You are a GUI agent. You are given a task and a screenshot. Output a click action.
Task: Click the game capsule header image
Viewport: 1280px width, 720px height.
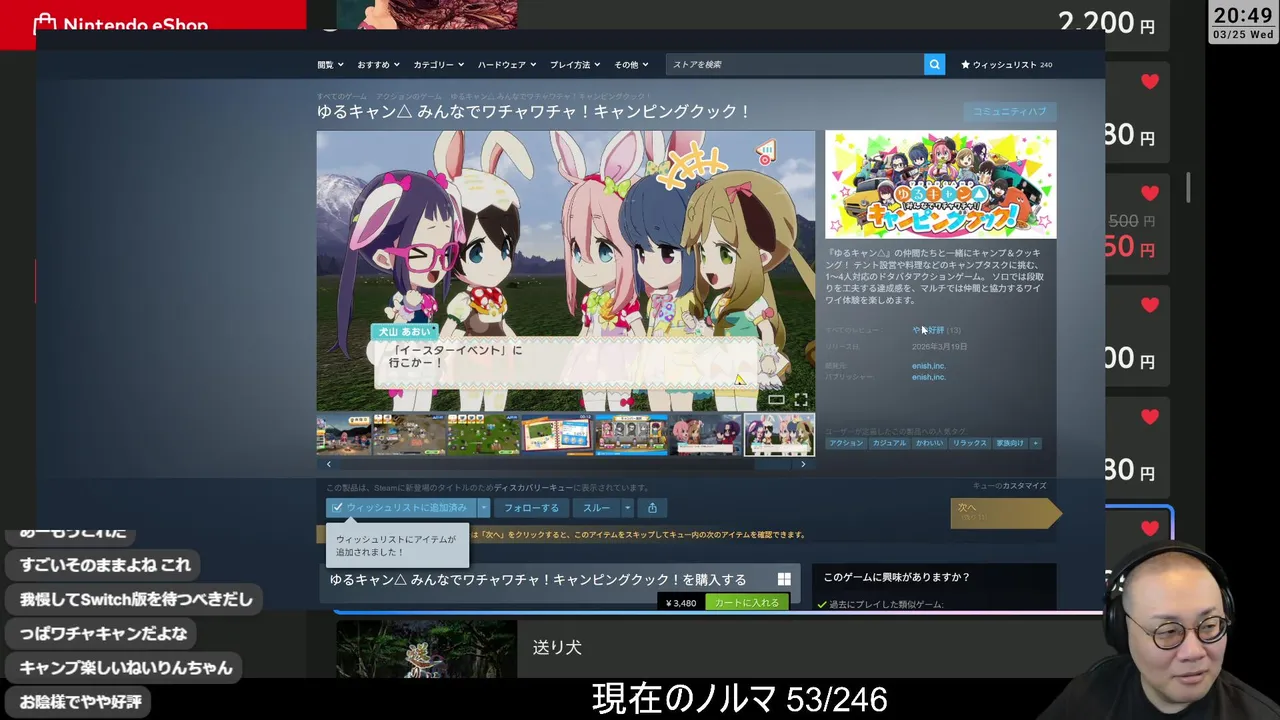coord(940,184)
